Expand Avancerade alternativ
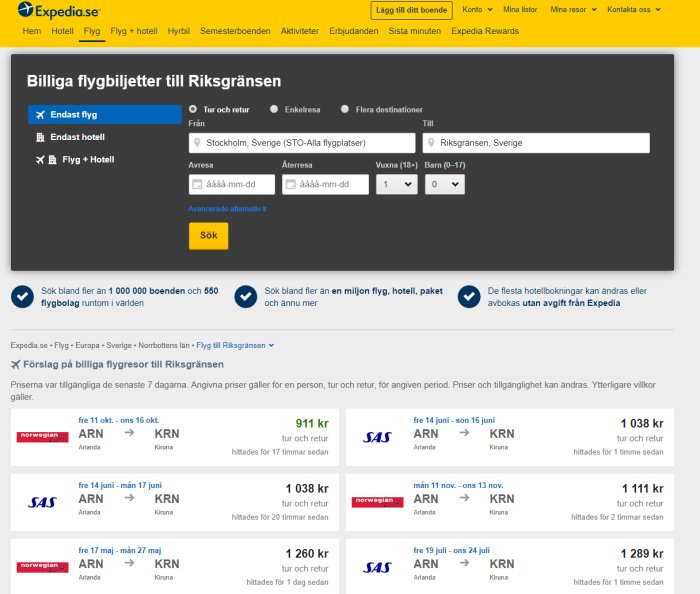 click(x=227, y=209)
